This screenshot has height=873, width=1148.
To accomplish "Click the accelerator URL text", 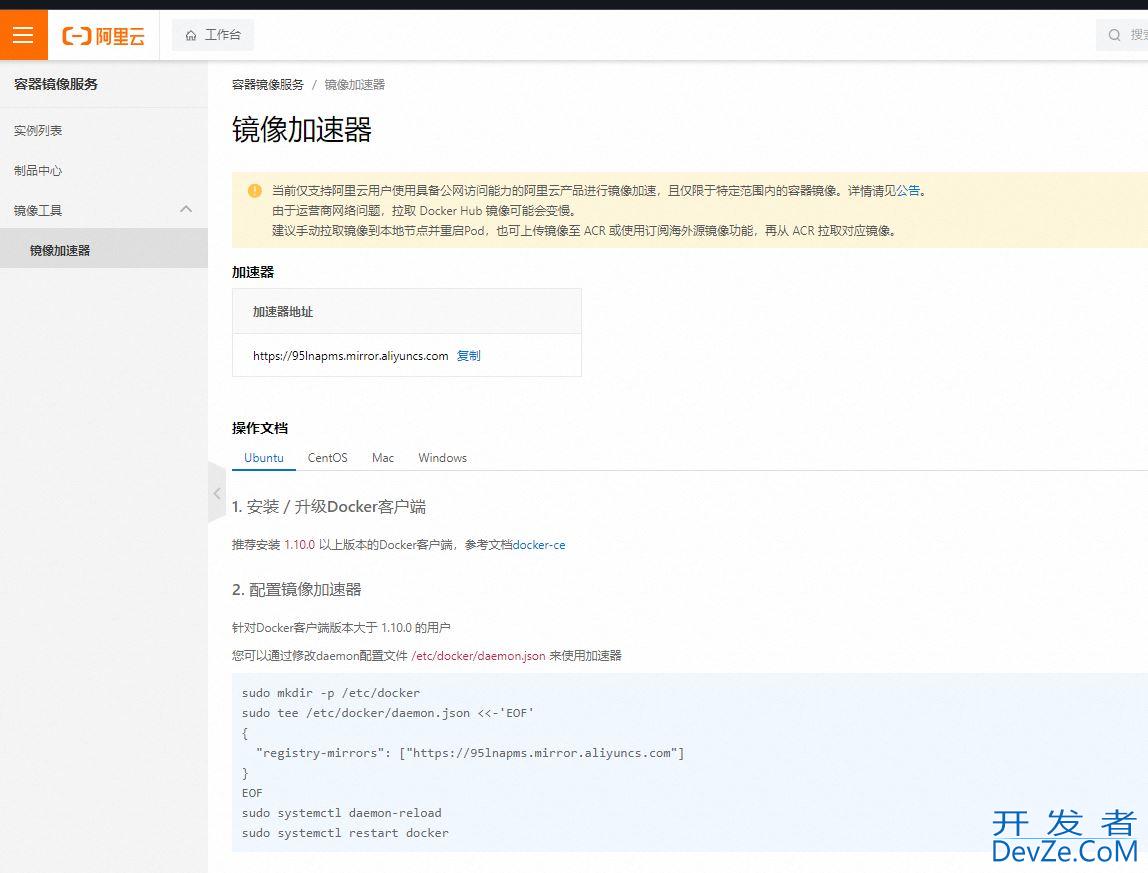I will tap(351, 356).
